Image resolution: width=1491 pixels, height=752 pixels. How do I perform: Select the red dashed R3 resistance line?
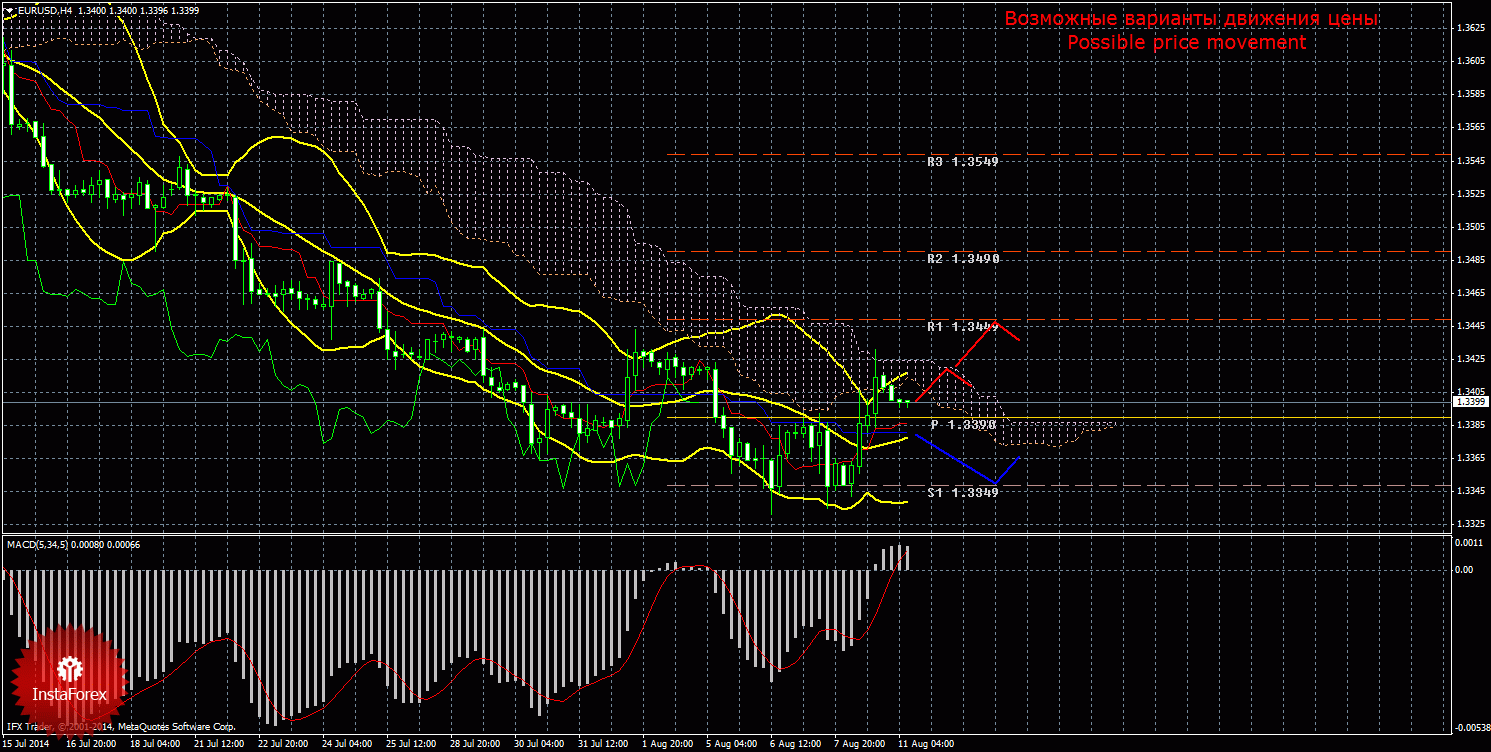(x=1057, y=155)
